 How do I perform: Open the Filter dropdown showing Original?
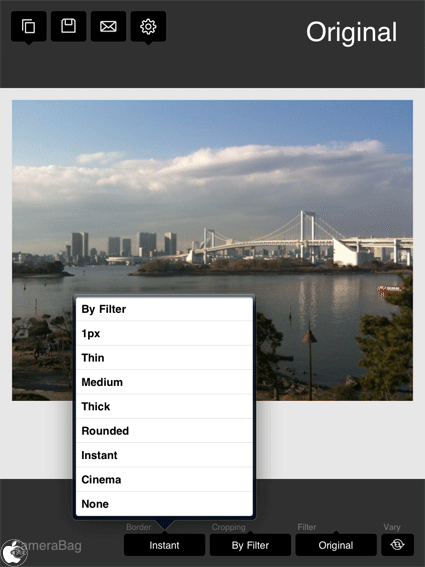(336, 545)
